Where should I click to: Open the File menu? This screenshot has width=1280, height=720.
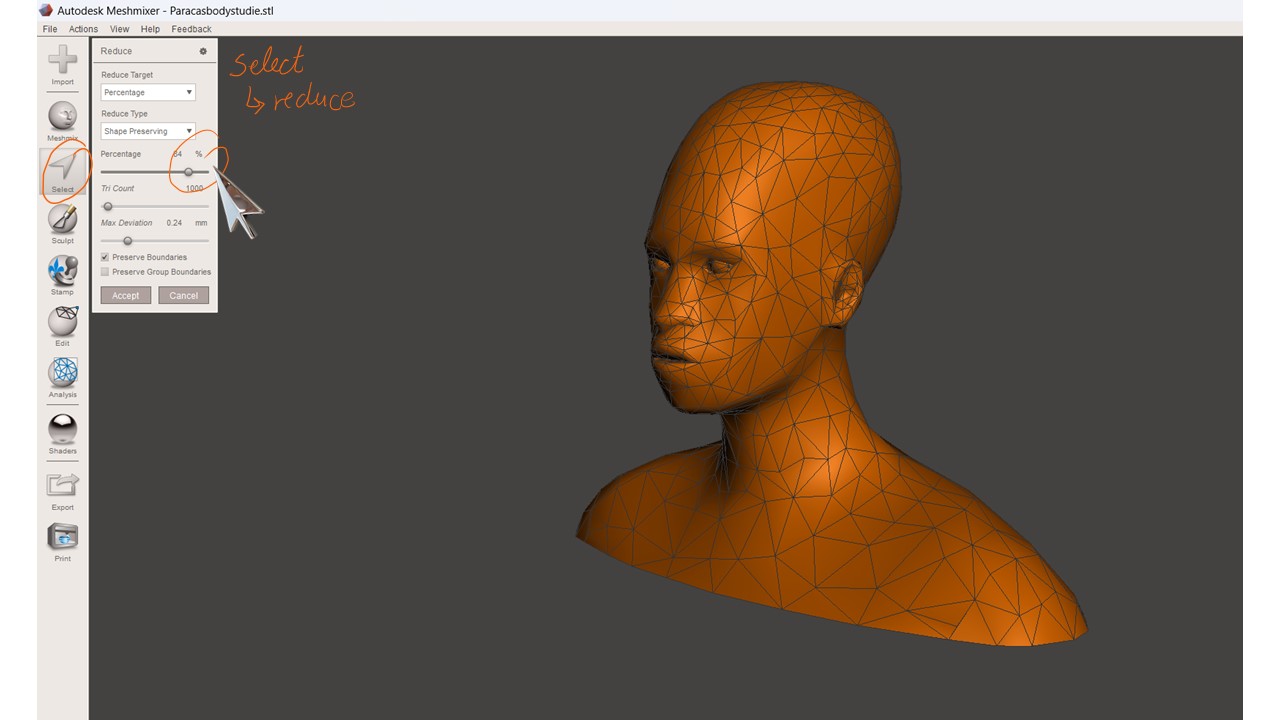click(50, 29)
